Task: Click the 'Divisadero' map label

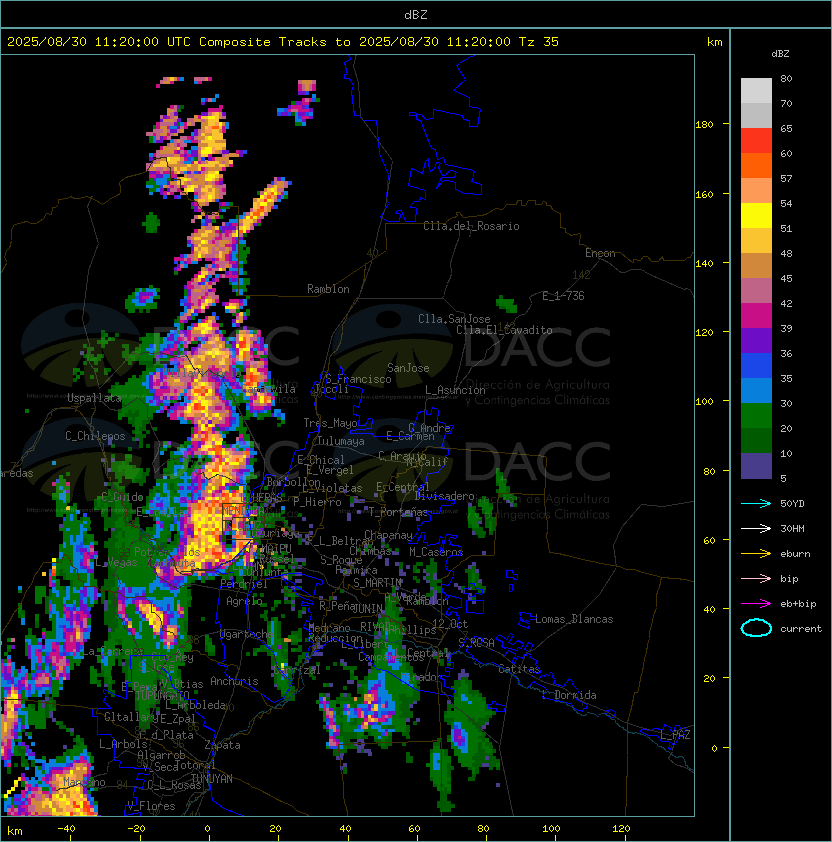Action: 444,496
